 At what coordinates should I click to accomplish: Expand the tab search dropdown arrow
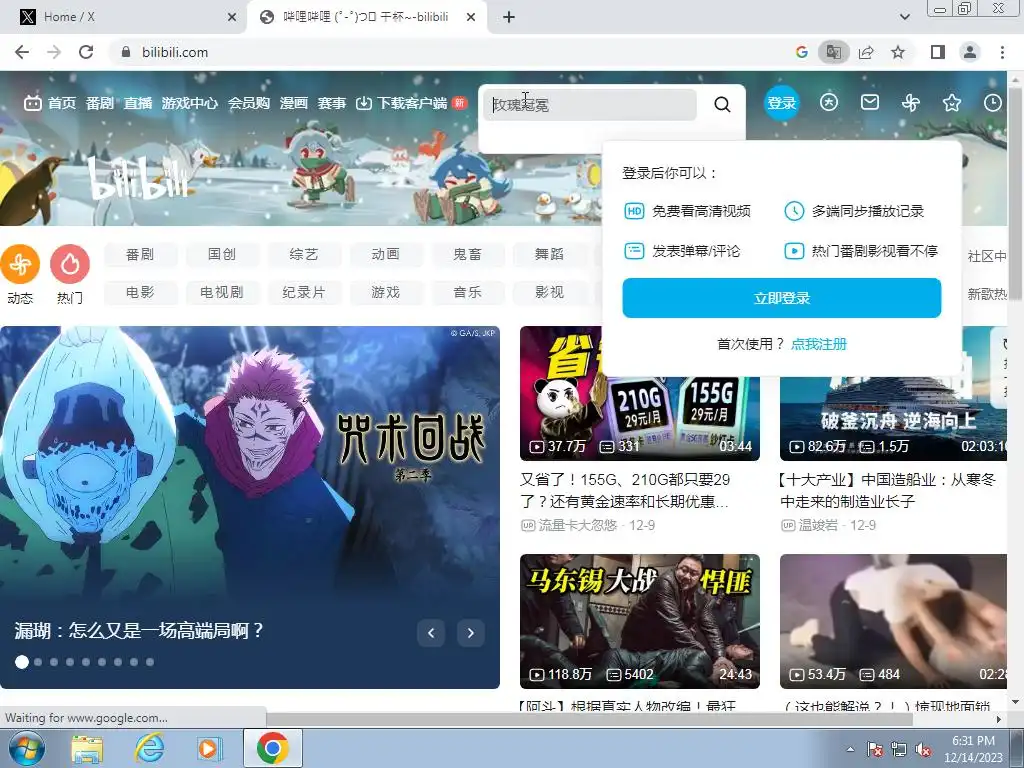904,17
